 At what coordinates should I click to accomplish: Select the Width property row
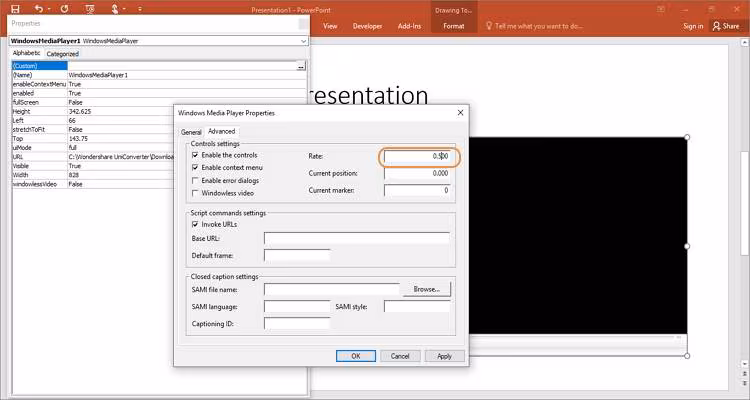93,175
